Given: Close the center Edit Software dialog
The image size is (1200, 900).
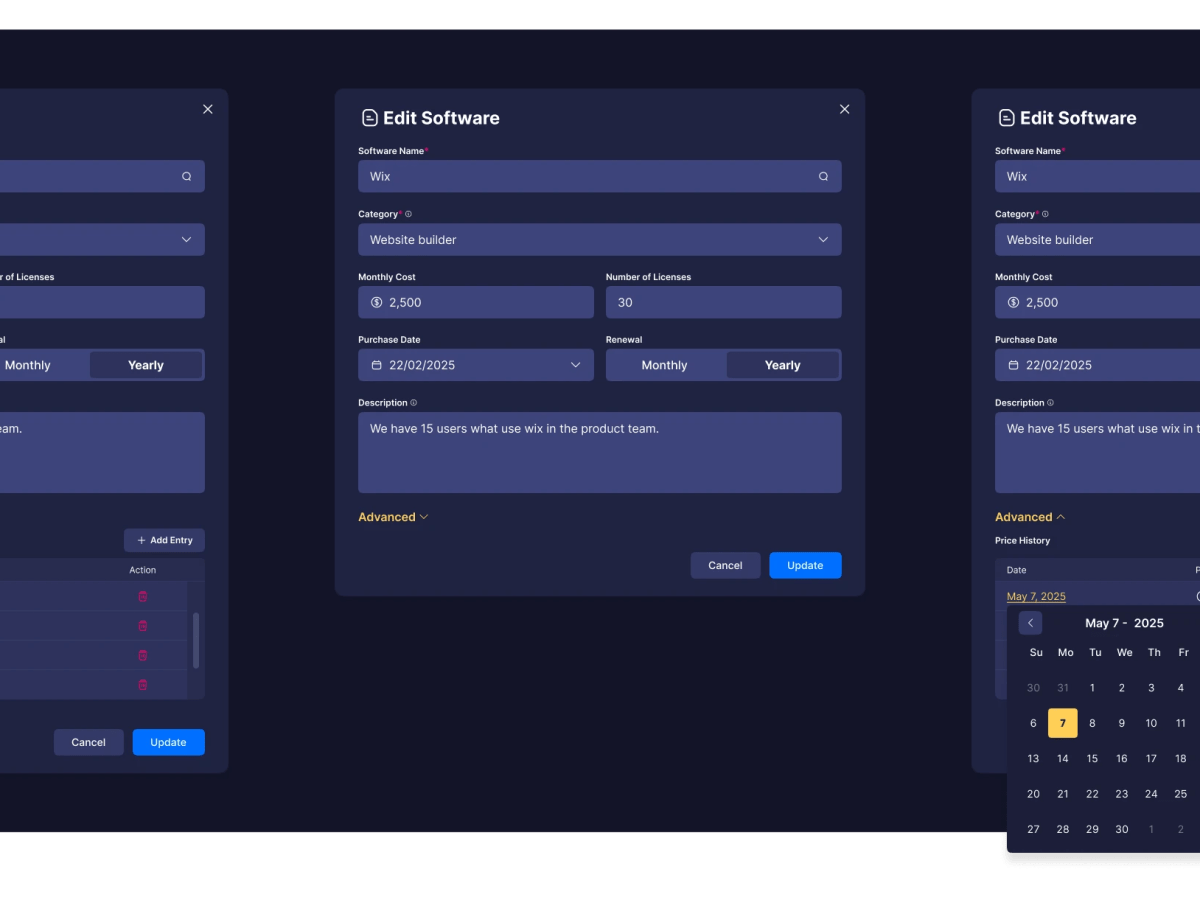Looking at the screenshot, I should tap(844, 109).
